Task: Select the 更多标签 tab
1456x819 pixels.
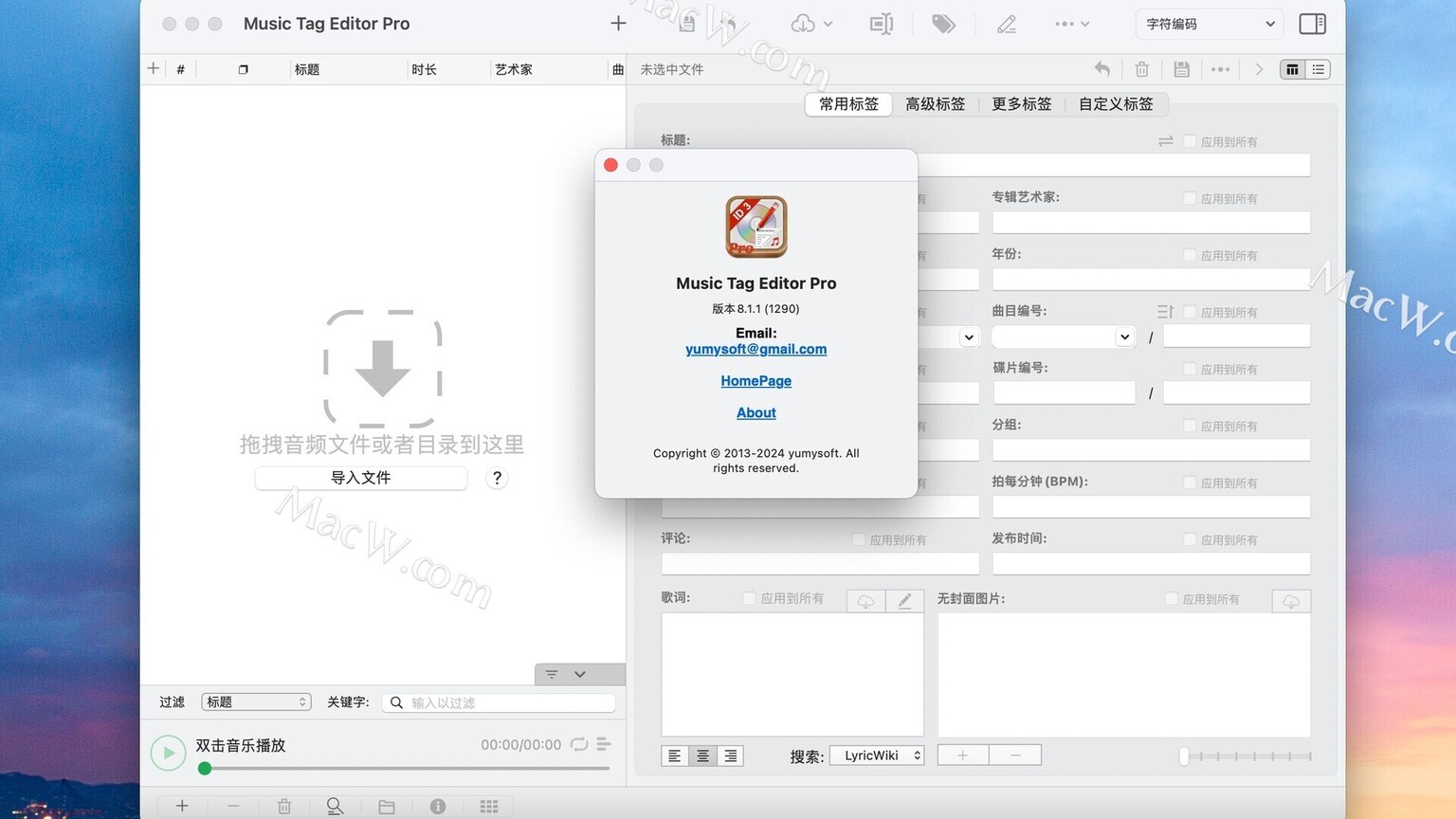Action: pos(1022,104)
